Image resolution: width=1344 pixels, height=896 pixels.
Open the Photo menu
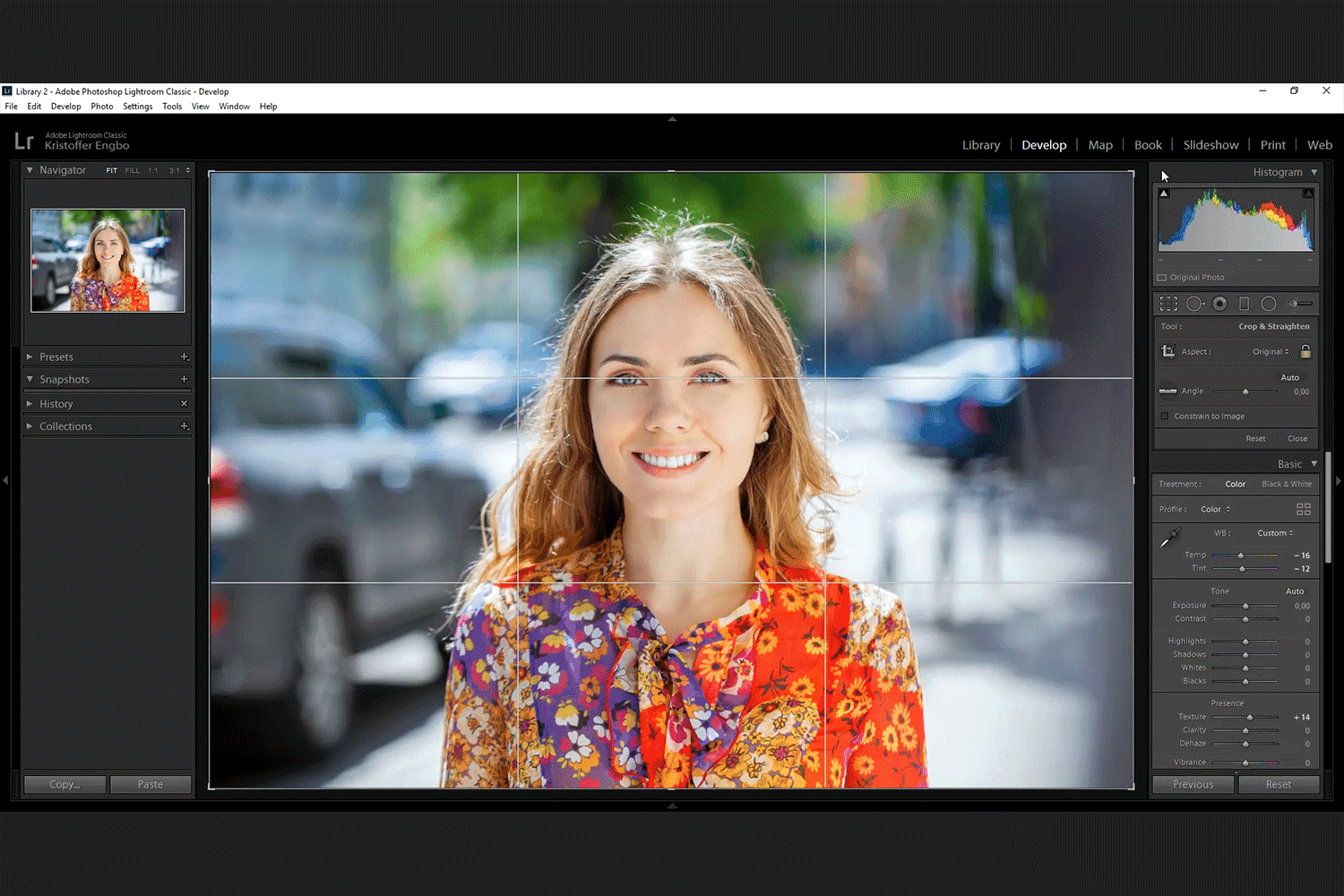coord(101,106)
